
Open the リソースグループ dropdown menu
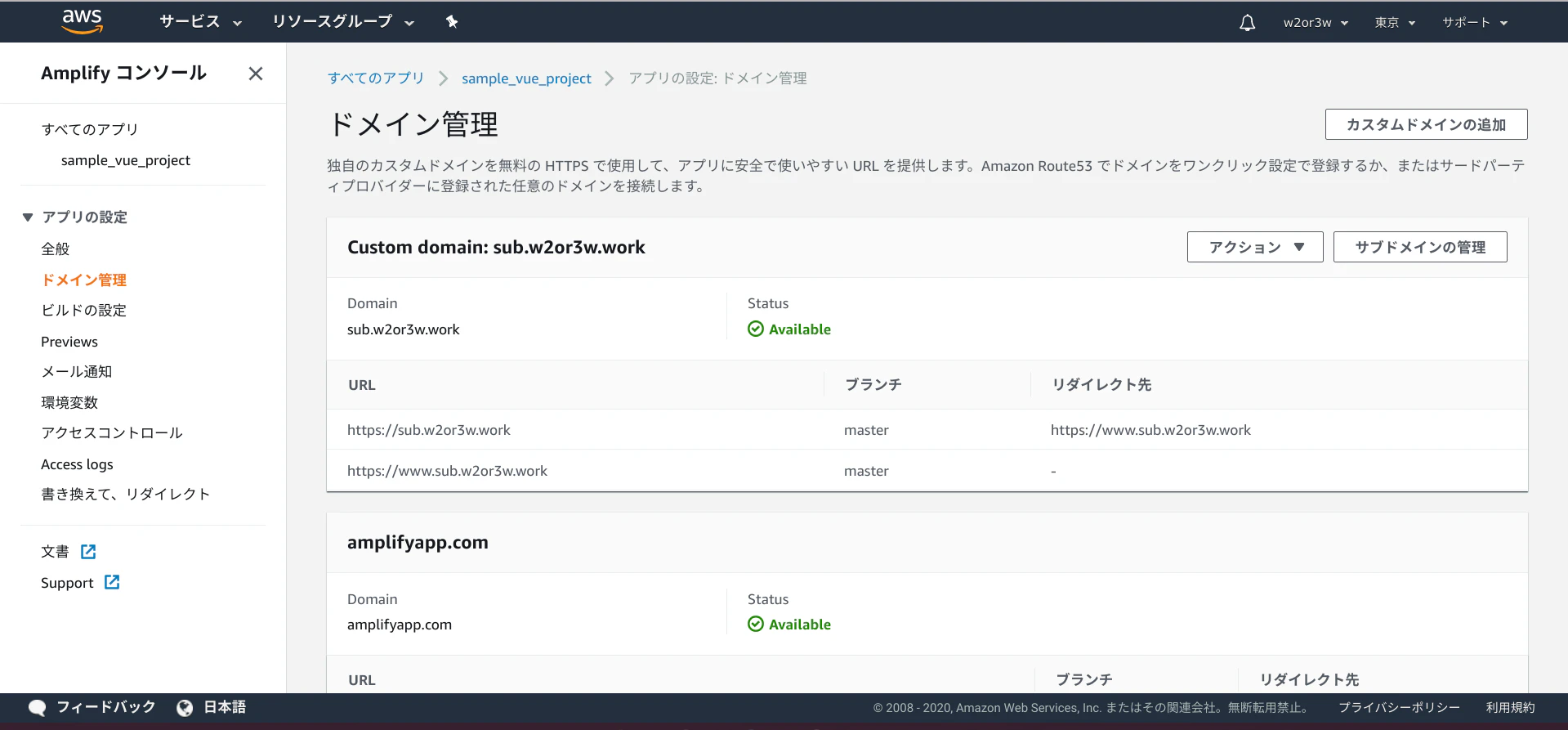(x=343, y=22)
